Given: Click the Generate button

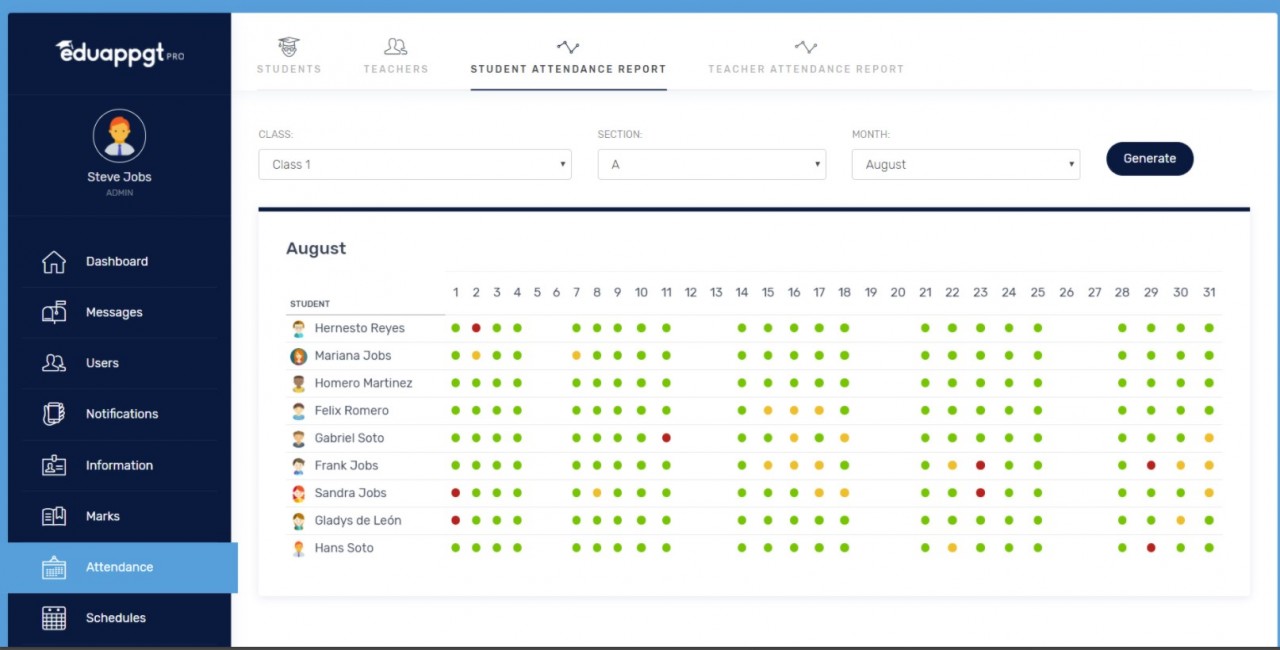Looking at the screenshot, I should pyautogui.click(x=1149, y=158).
